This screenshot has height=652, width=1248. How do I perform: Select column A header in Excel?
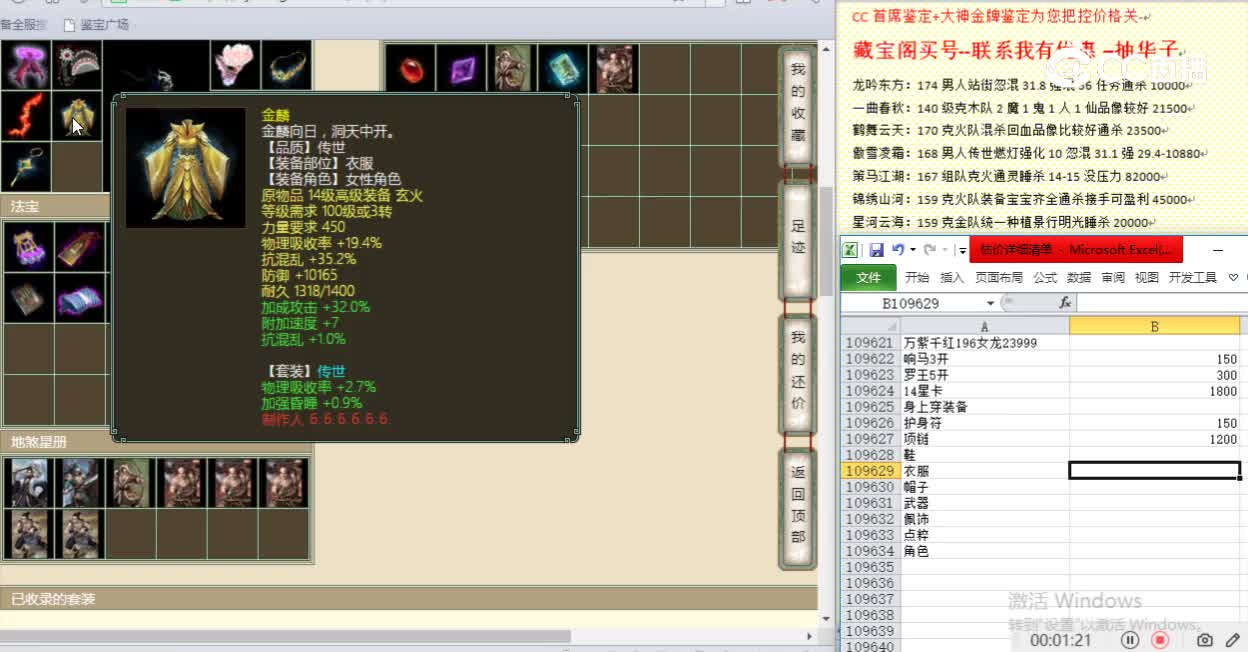[985, 326]
